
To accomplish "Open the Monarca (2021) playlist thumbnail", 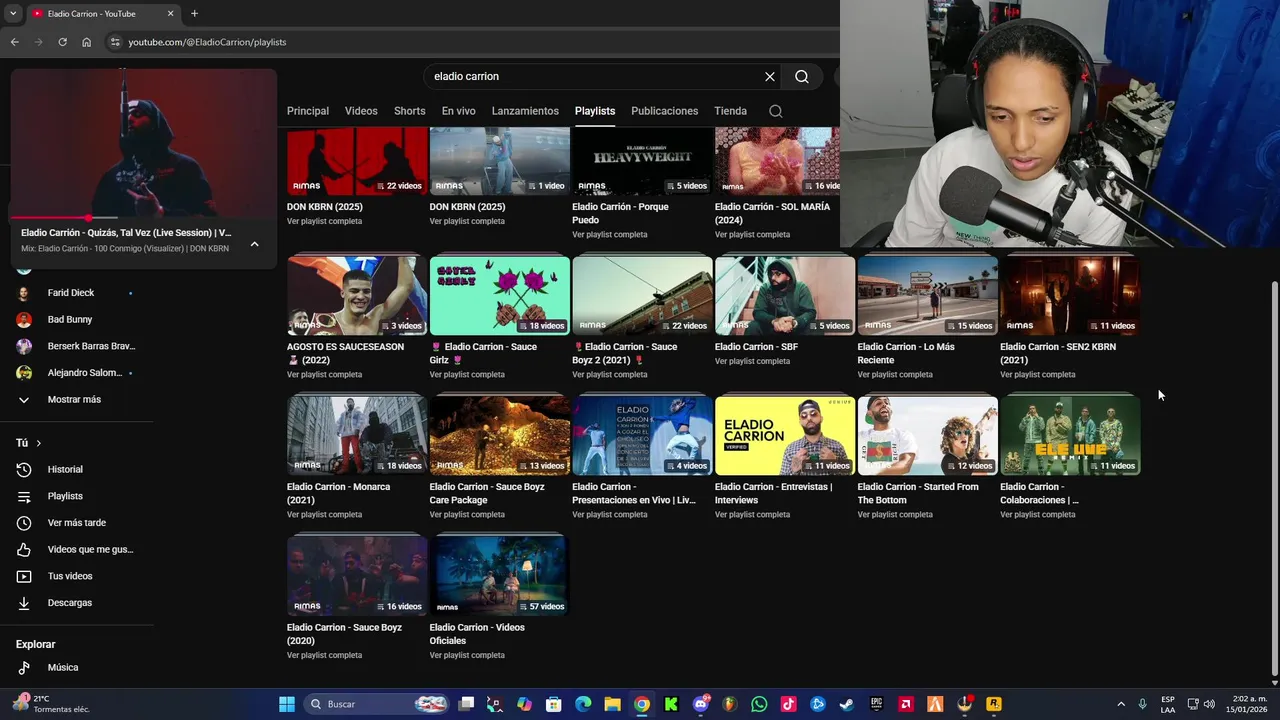I will tap(357, 435).
